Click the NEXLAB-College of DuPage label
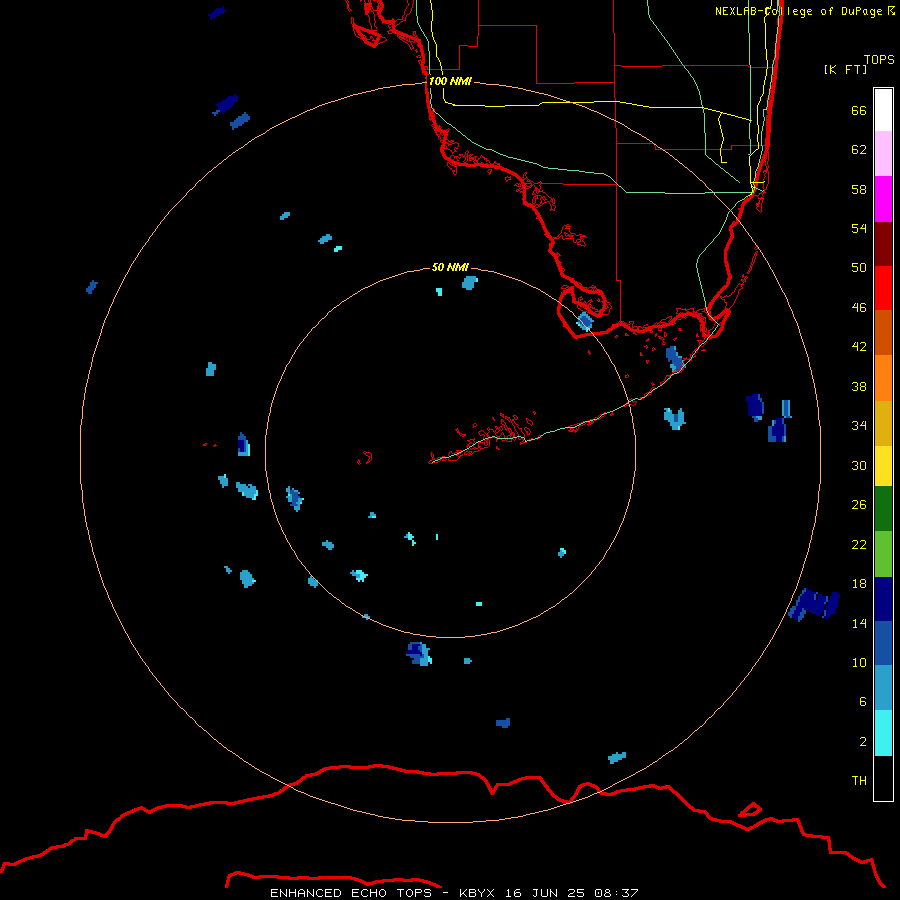The height and width of the screenshot is (900, 900). (x=798, y=11)
